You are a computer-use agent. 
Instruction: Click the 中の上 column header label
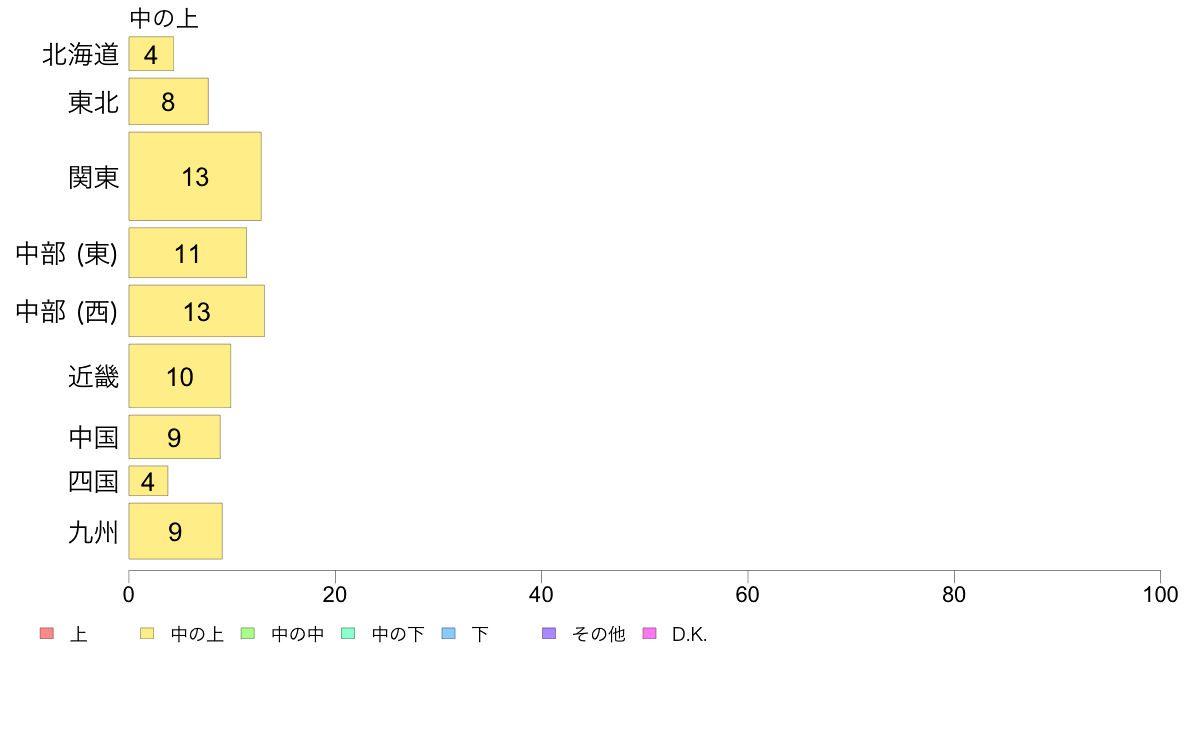(164, 18)
